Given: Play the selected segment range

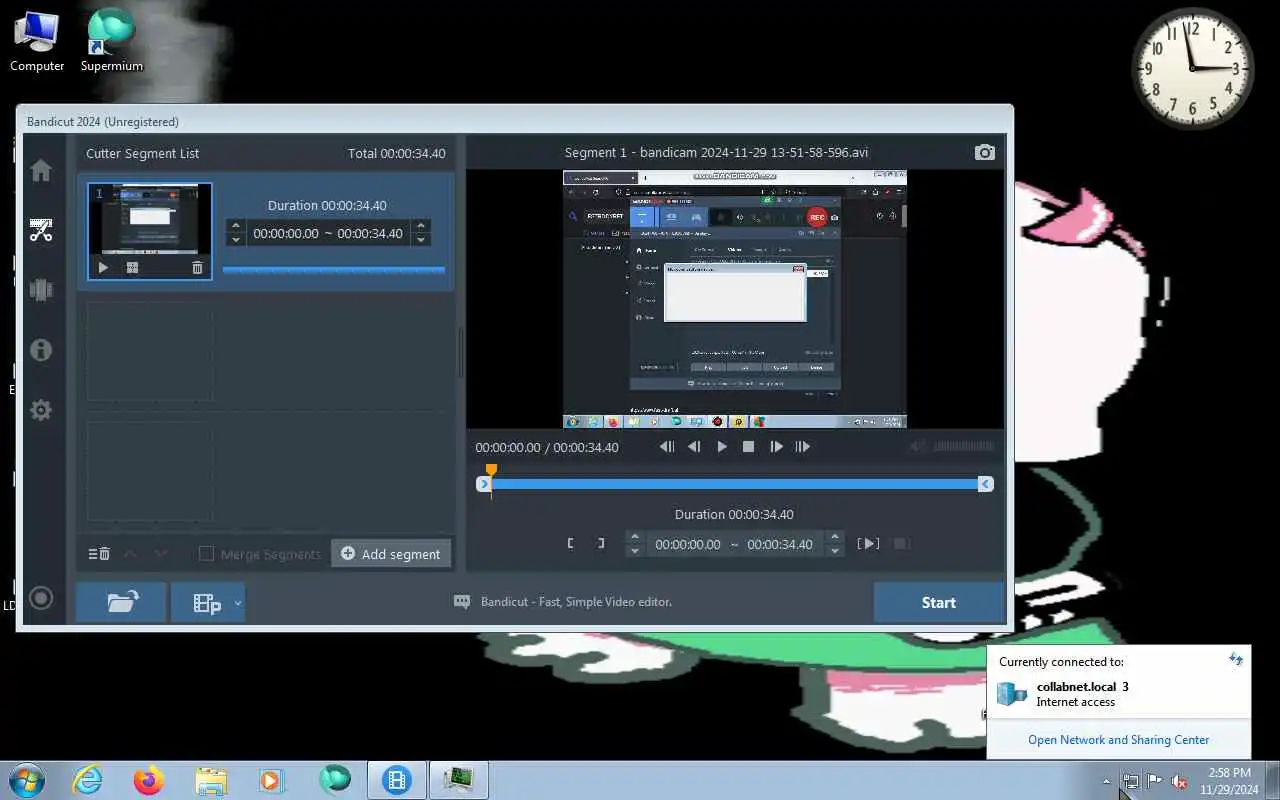Looking at the screenshot, I should [869, 543].
